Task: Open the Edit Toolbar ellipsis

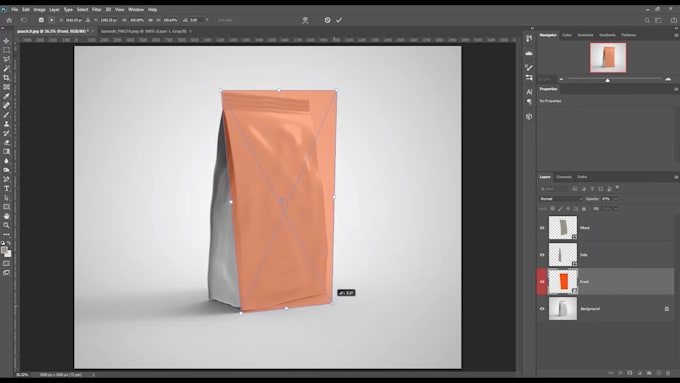Action: pyautogui.click(x=6, y=235)
